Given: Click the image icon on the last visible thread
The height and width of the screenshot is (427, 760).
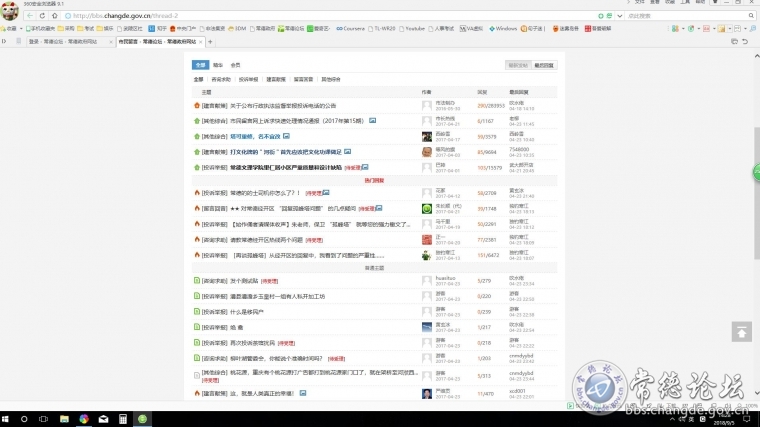Looking at the screenshot, I should (302, 393).
